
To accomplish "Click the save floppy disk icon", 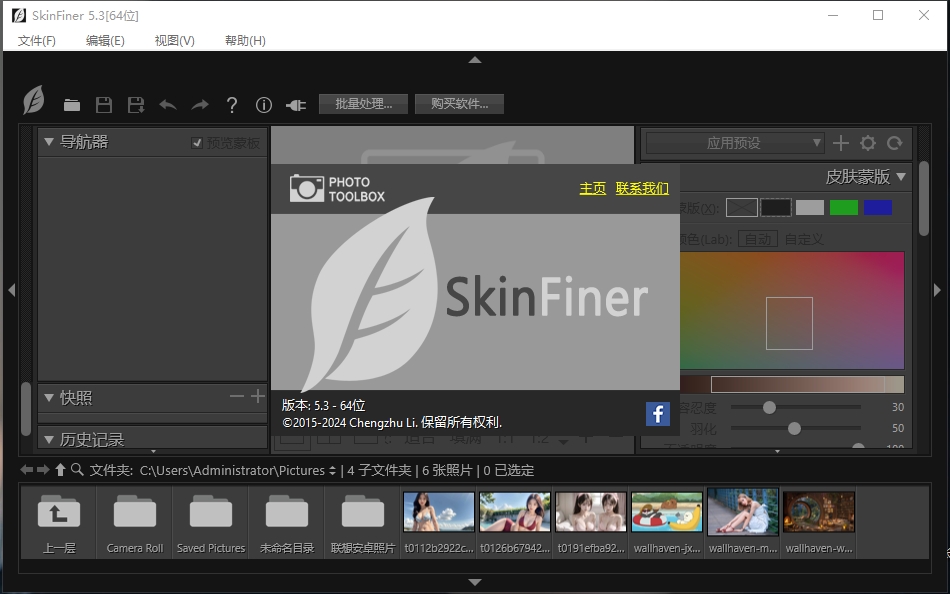I will coord(103,105).
